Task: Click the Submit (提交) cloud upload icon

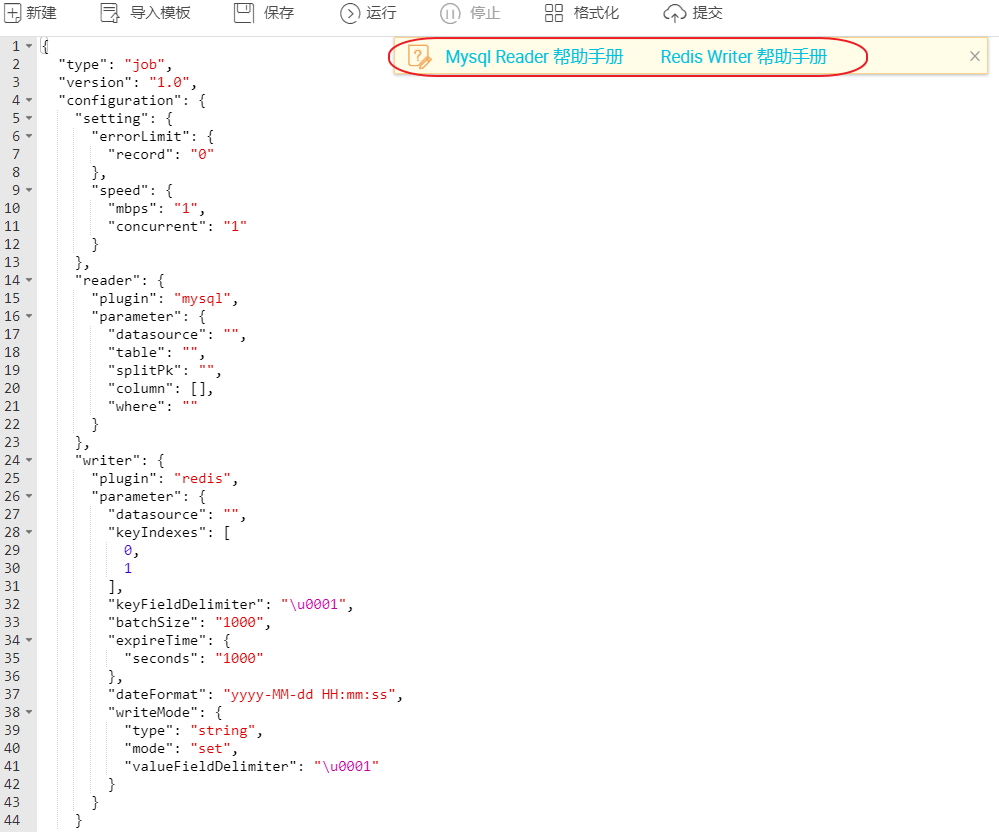Action: [674, 13]
